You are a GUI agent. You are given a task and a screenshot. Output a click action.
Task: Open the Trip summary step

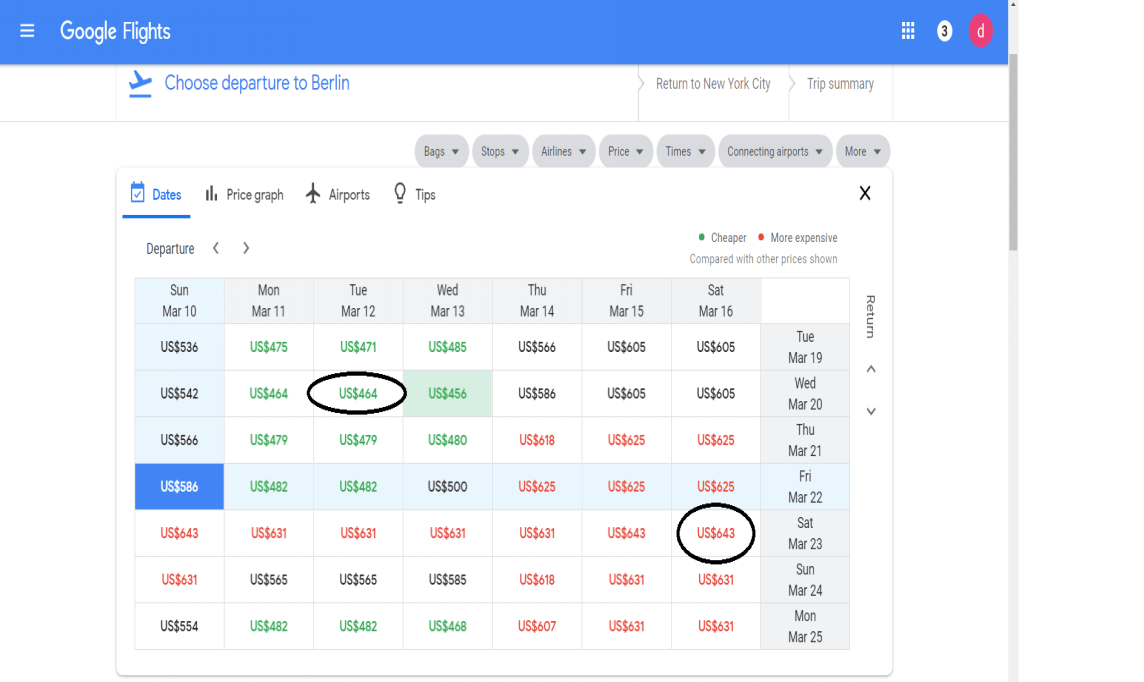pos(840,84)
